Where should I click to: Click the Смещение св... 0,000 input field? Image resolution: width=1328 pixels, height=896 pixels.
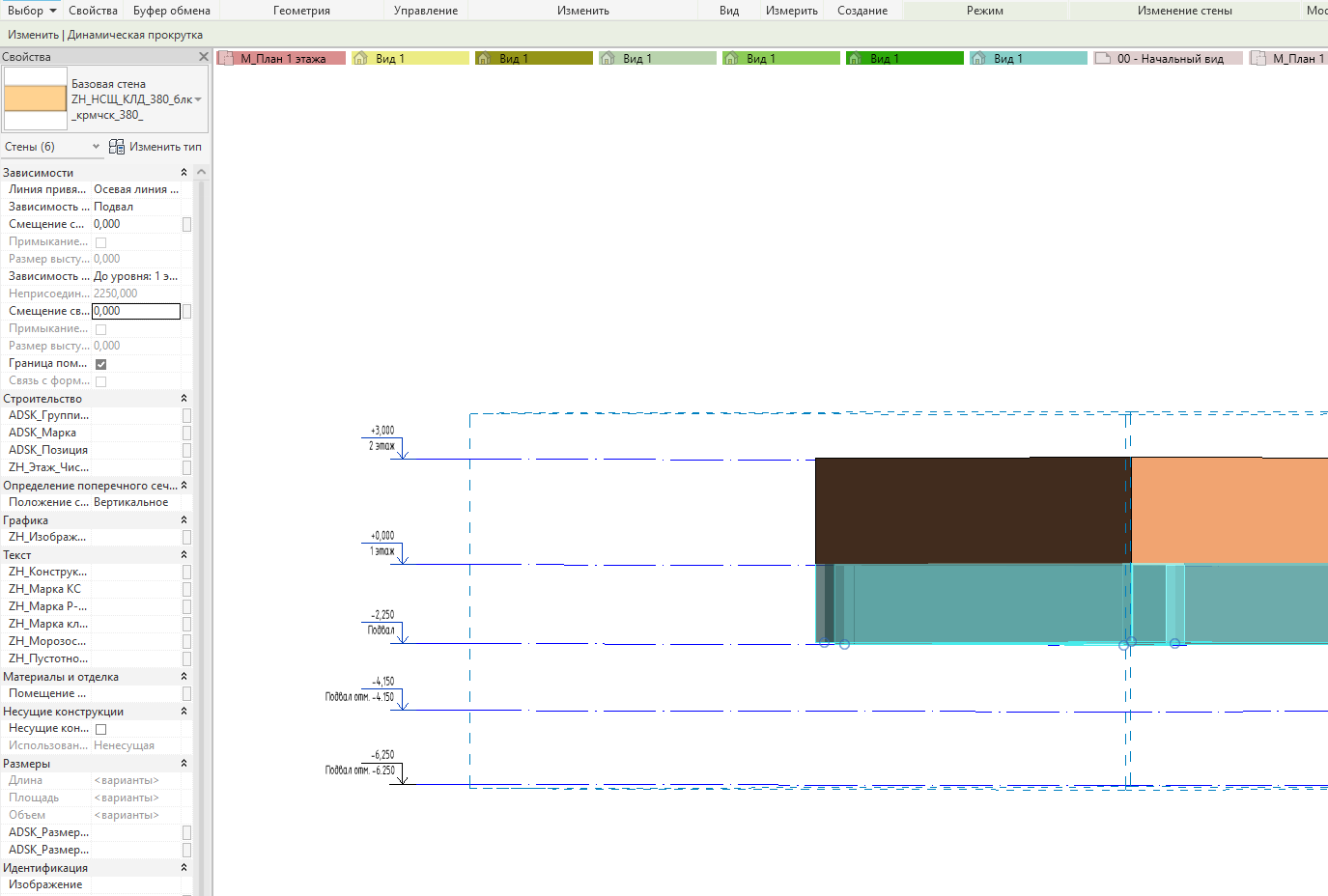point(136,311)
